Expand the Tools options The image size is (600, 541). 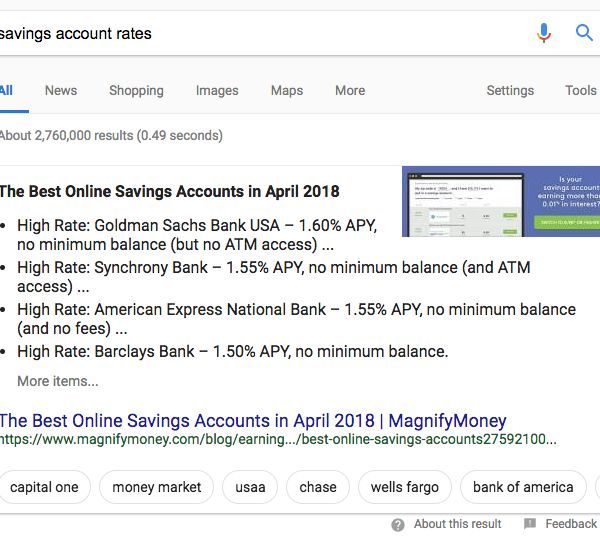tap(580, 90)
